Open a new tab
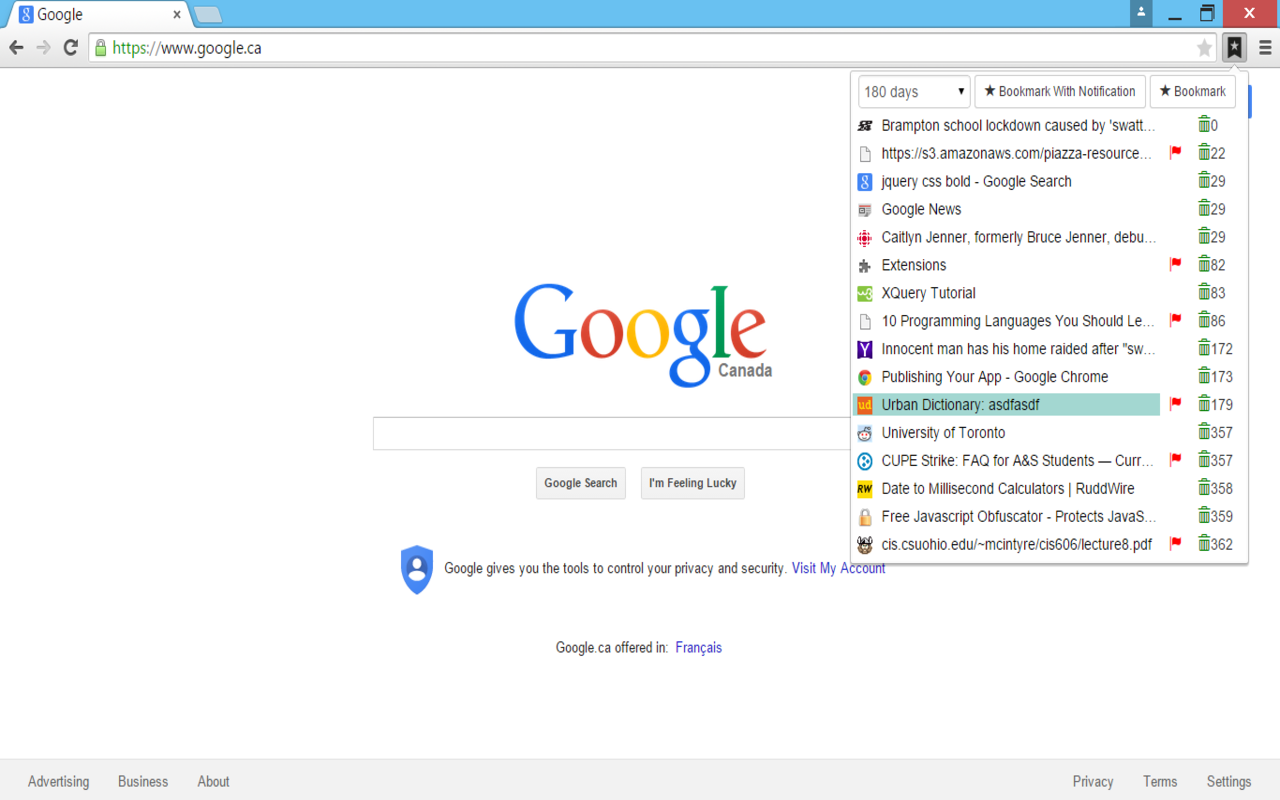The height and width of the screenshot is (800, 1280). [x=208, y=15]
